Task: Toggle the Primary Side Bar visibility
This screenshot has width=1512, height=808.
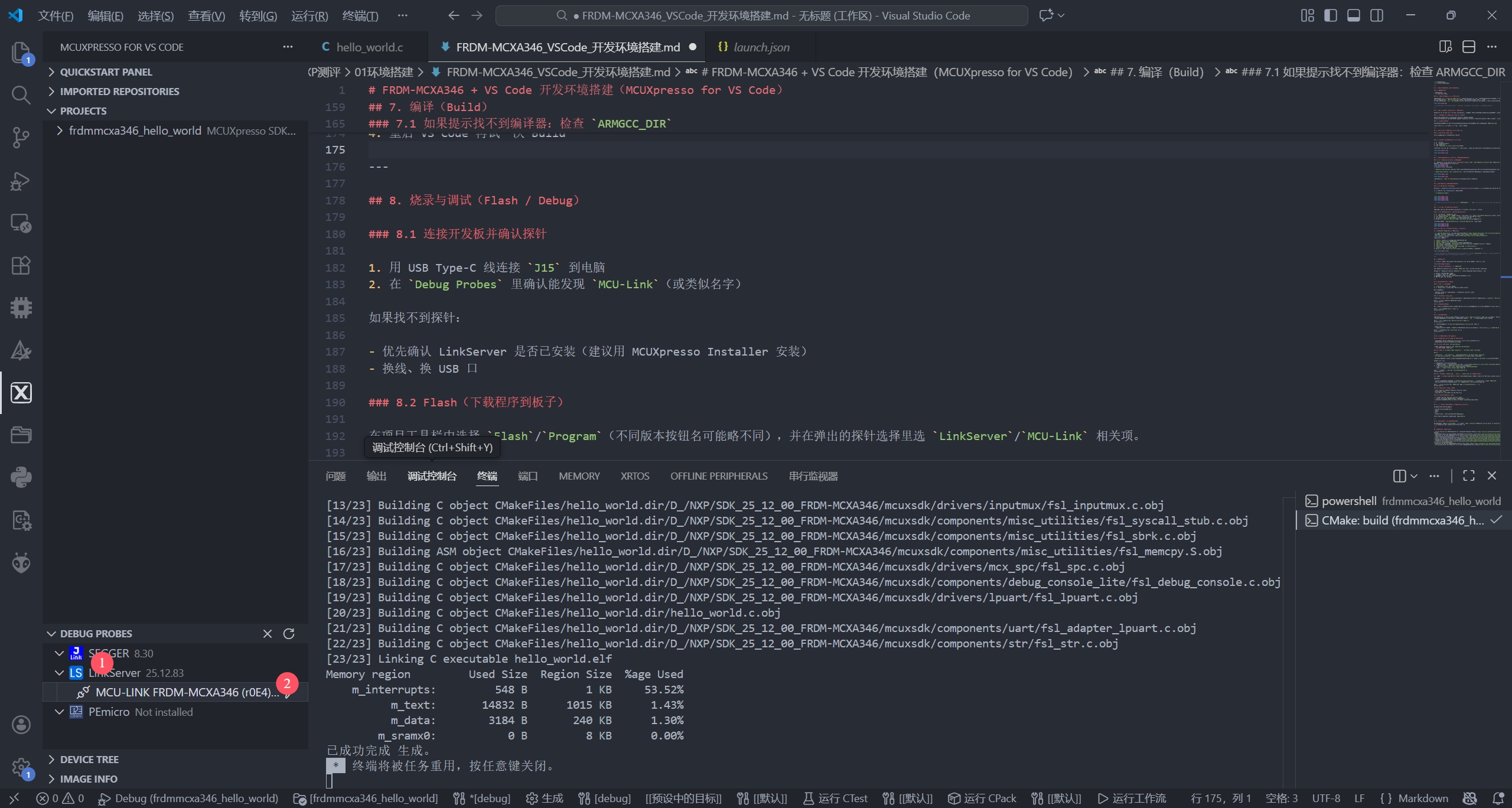Action: [x=1331, y=15]
